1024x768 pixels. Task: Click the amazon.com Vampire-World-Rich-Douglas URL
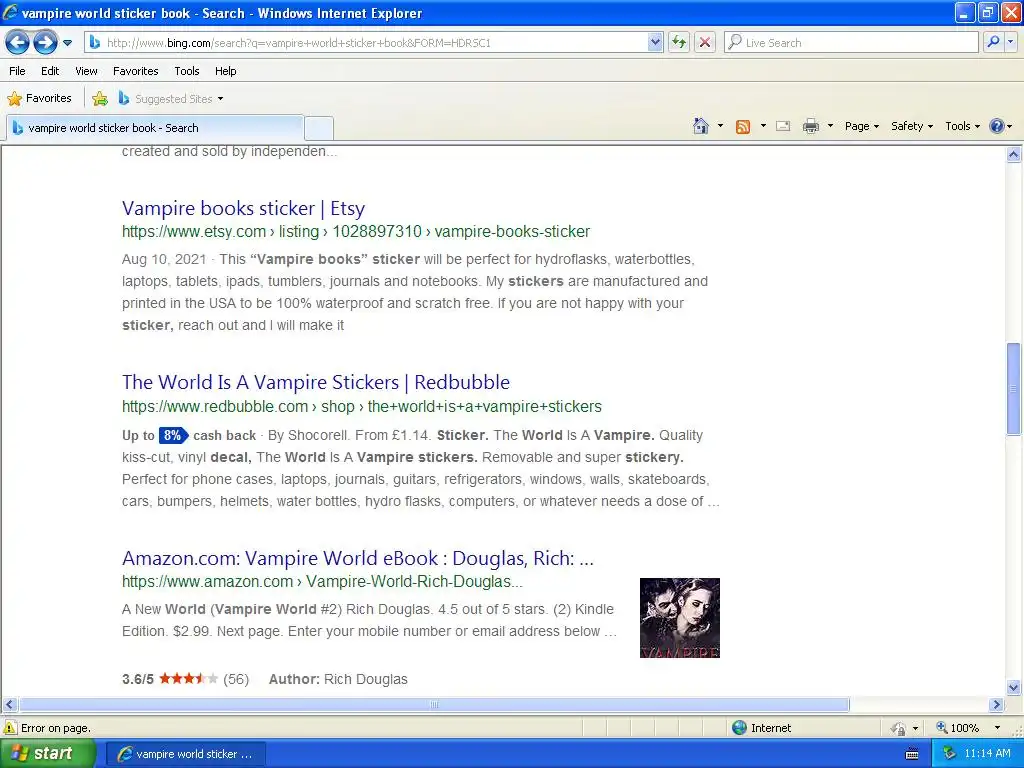[x=323, y=581]
